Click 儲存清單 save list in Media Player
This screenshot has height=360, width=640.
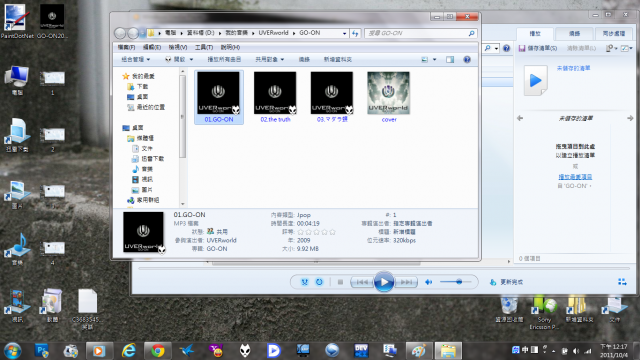click(538, 48)
